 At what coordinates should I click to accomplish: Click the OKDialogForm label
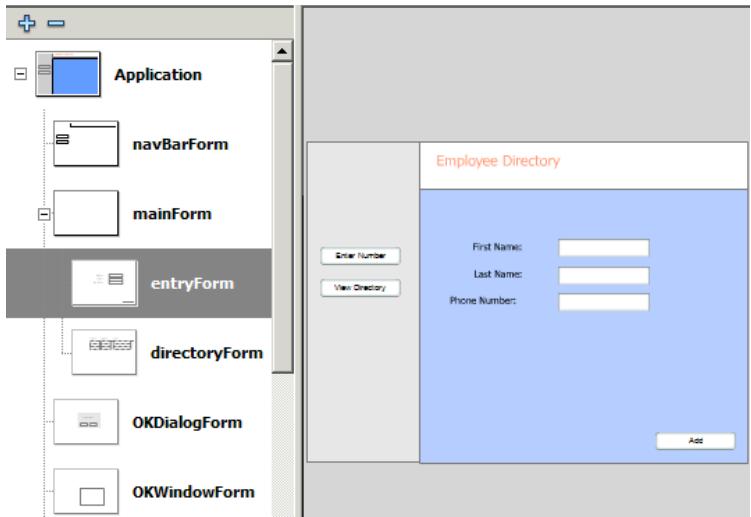tap(187, 423)
